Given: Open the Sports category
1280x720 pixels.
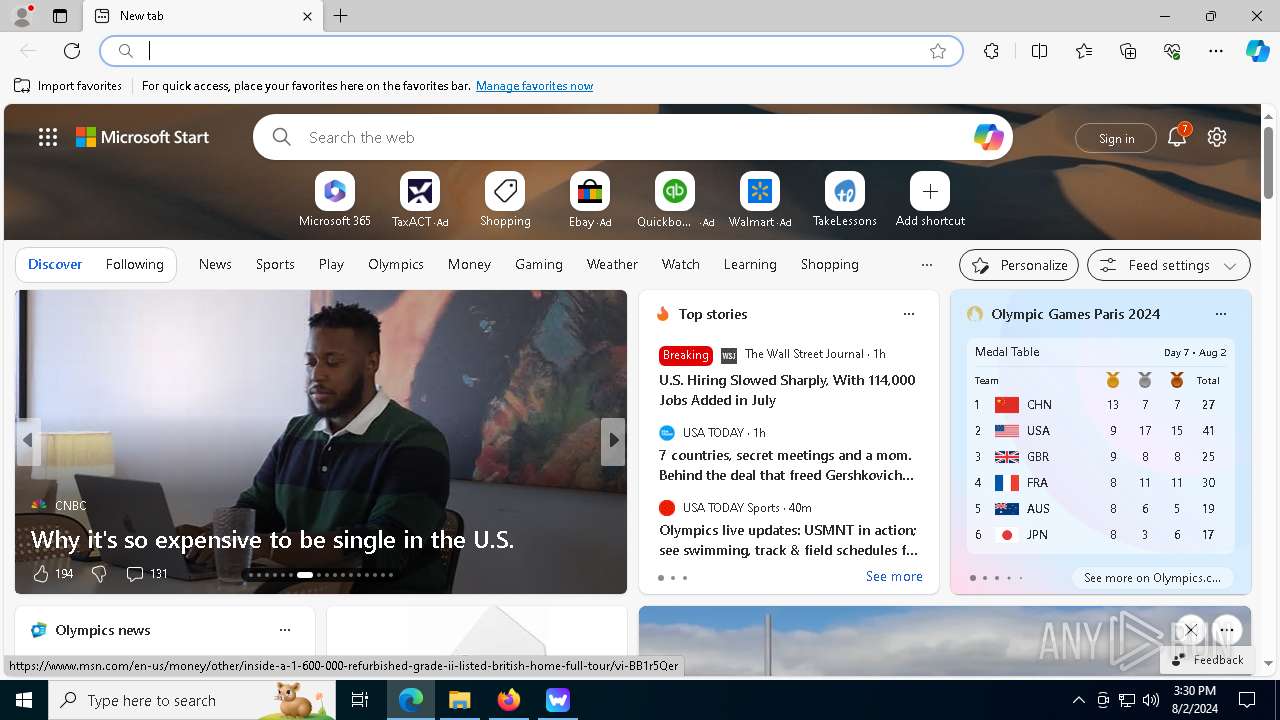Looking at the screenshot, I should click(275, 265).
